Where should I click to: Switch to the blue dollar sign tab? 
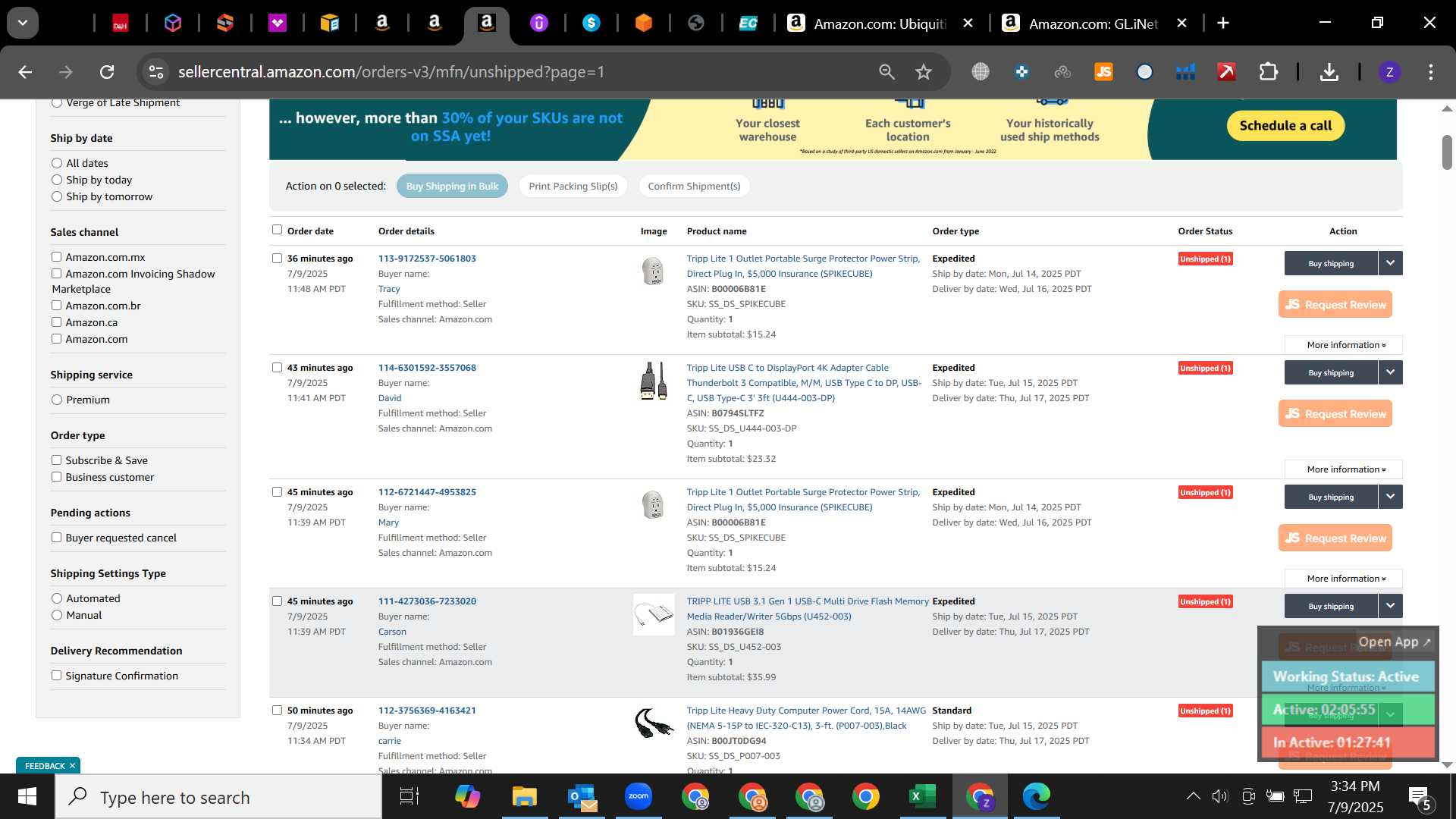(591, 24)
